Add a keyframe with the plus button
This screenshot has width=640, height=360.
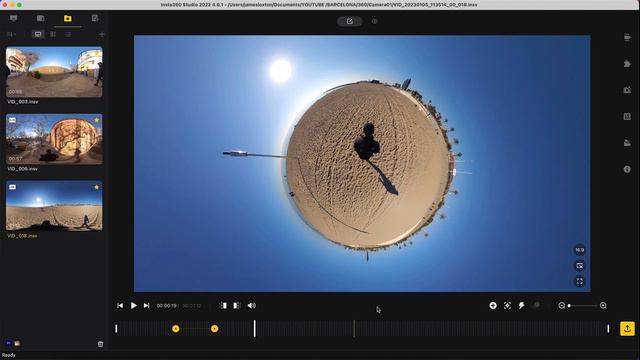point(493,305)
